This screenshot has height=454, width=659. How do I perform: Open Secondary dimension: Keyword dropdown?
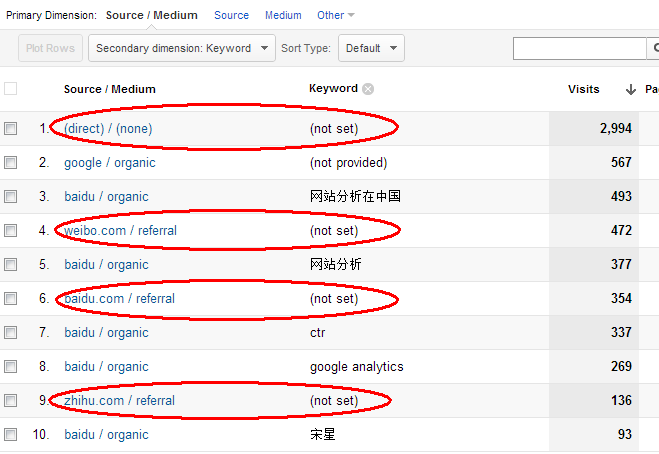pyautogui.click(x=182, y=48)
